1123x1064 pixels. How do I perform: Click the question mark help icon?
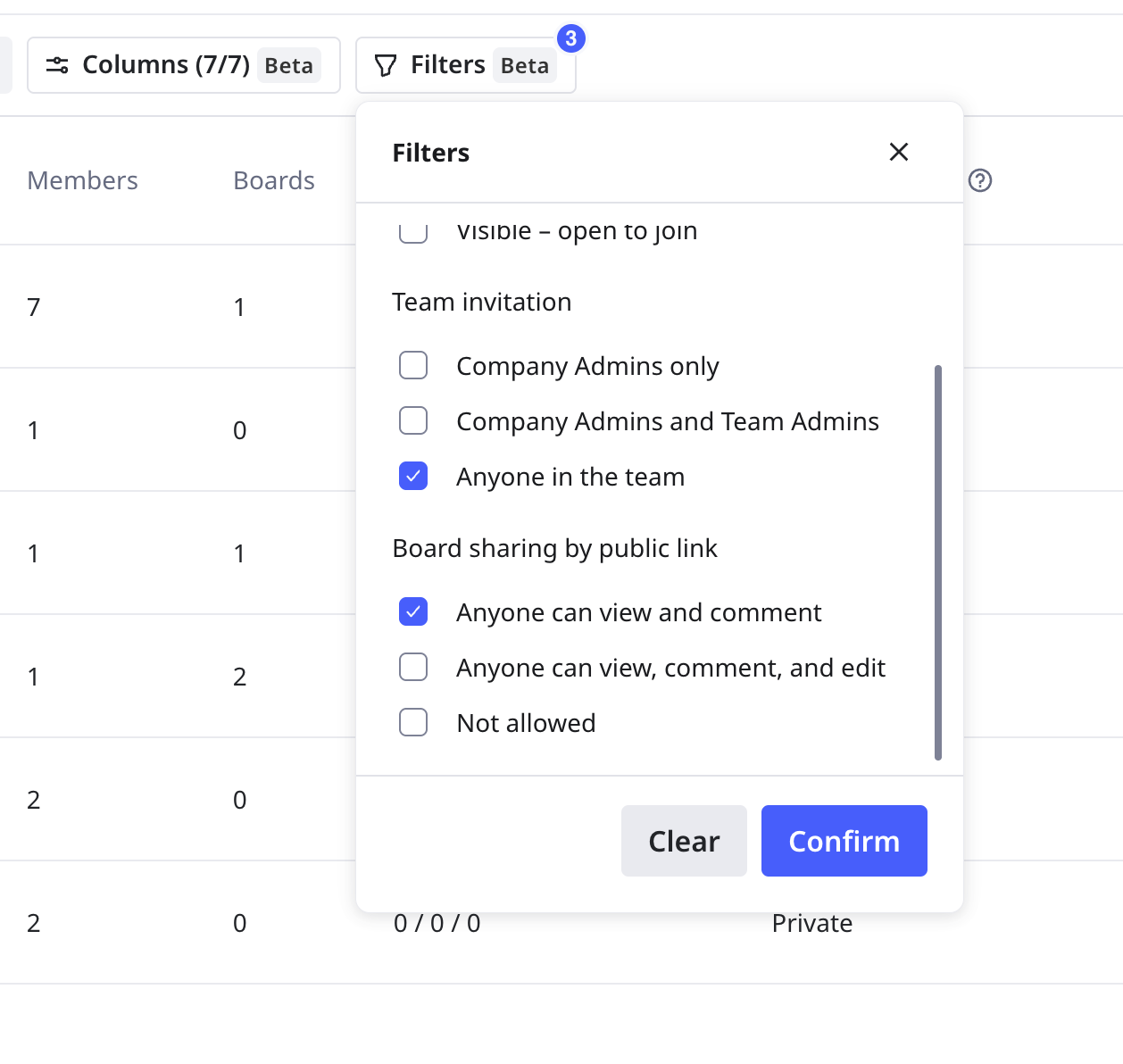coord(979,180)
